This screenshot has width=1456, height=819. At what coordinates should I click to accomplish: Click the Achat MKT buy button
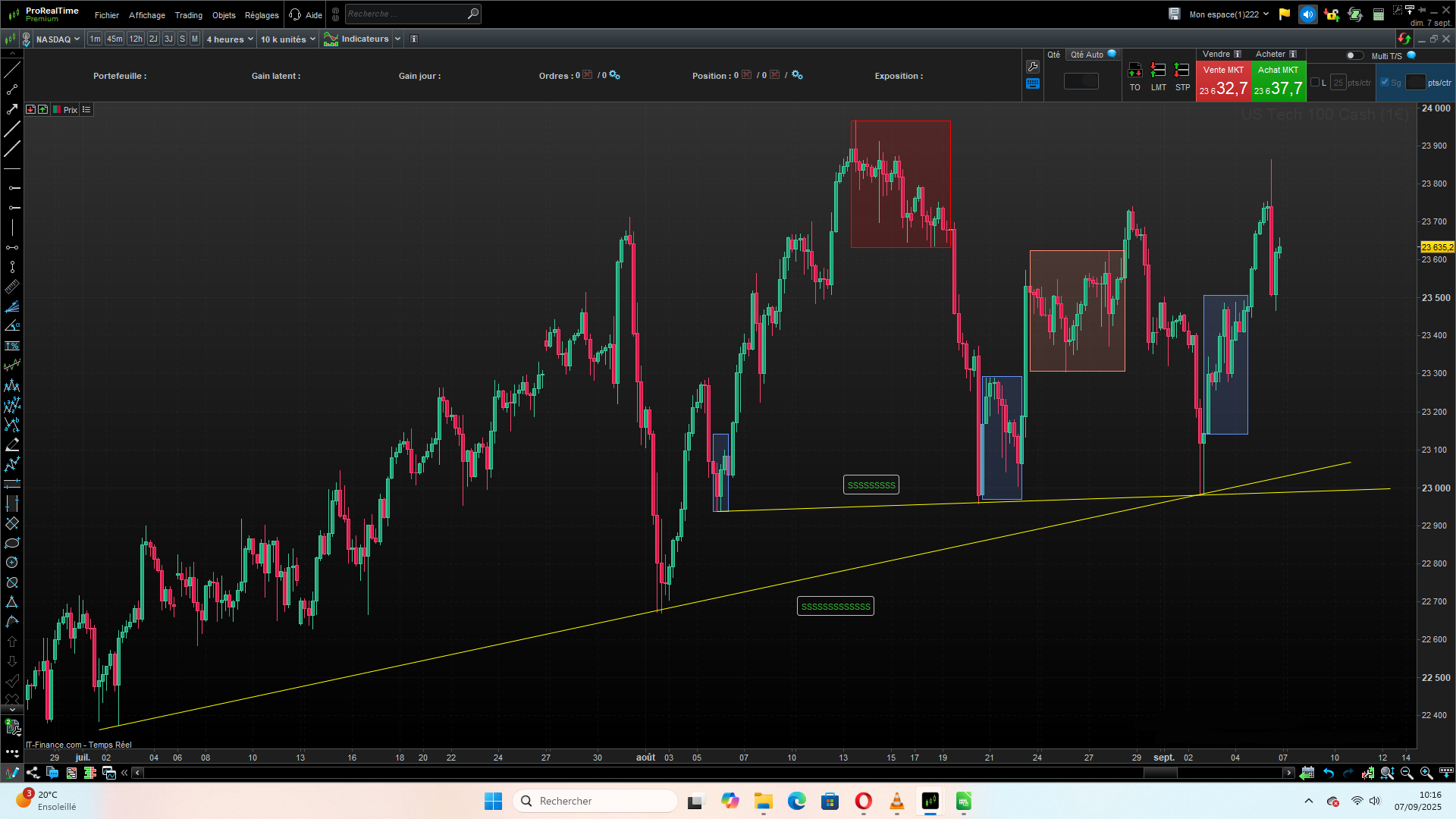[1278, 81]
